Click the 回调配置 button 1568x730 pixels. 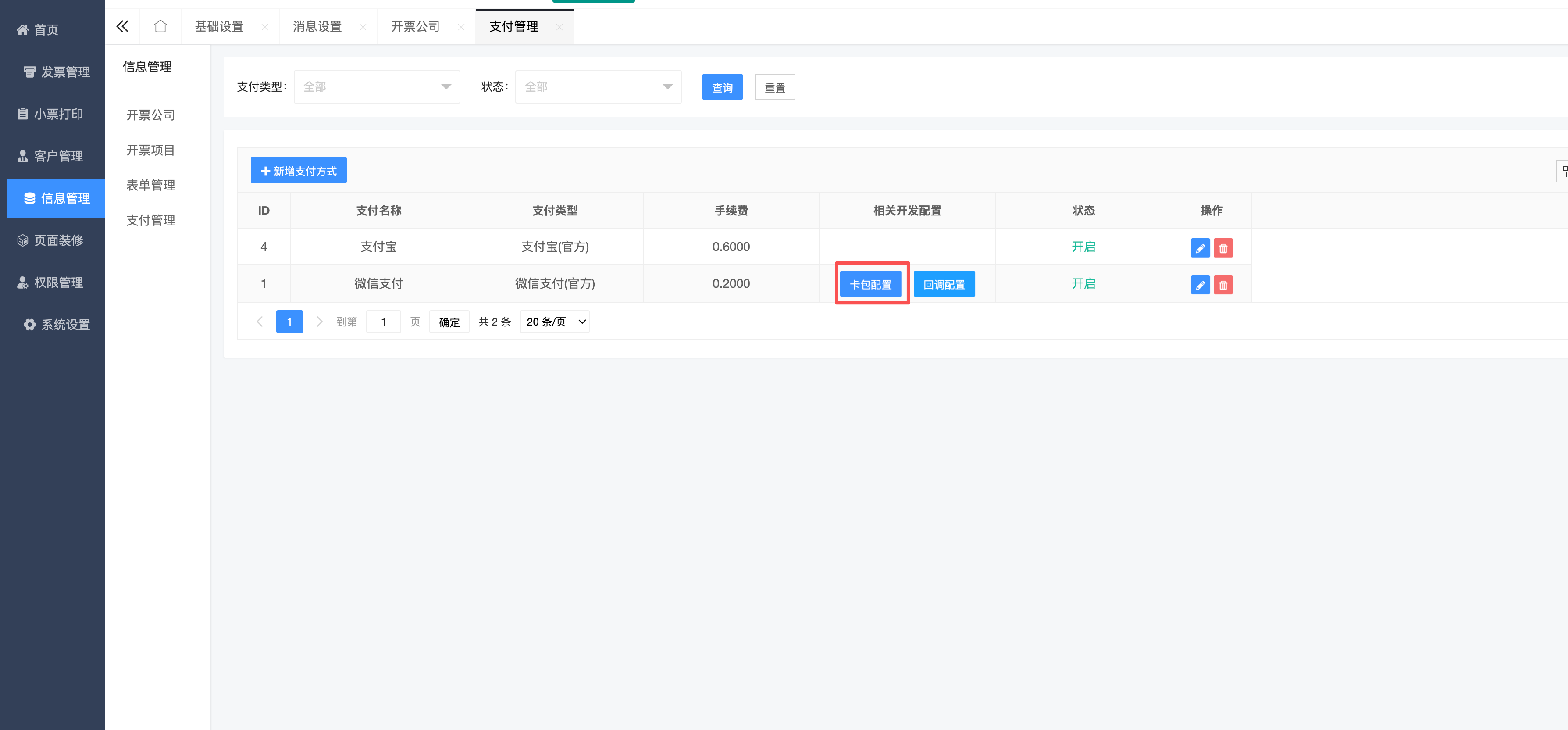click(944, 284)
